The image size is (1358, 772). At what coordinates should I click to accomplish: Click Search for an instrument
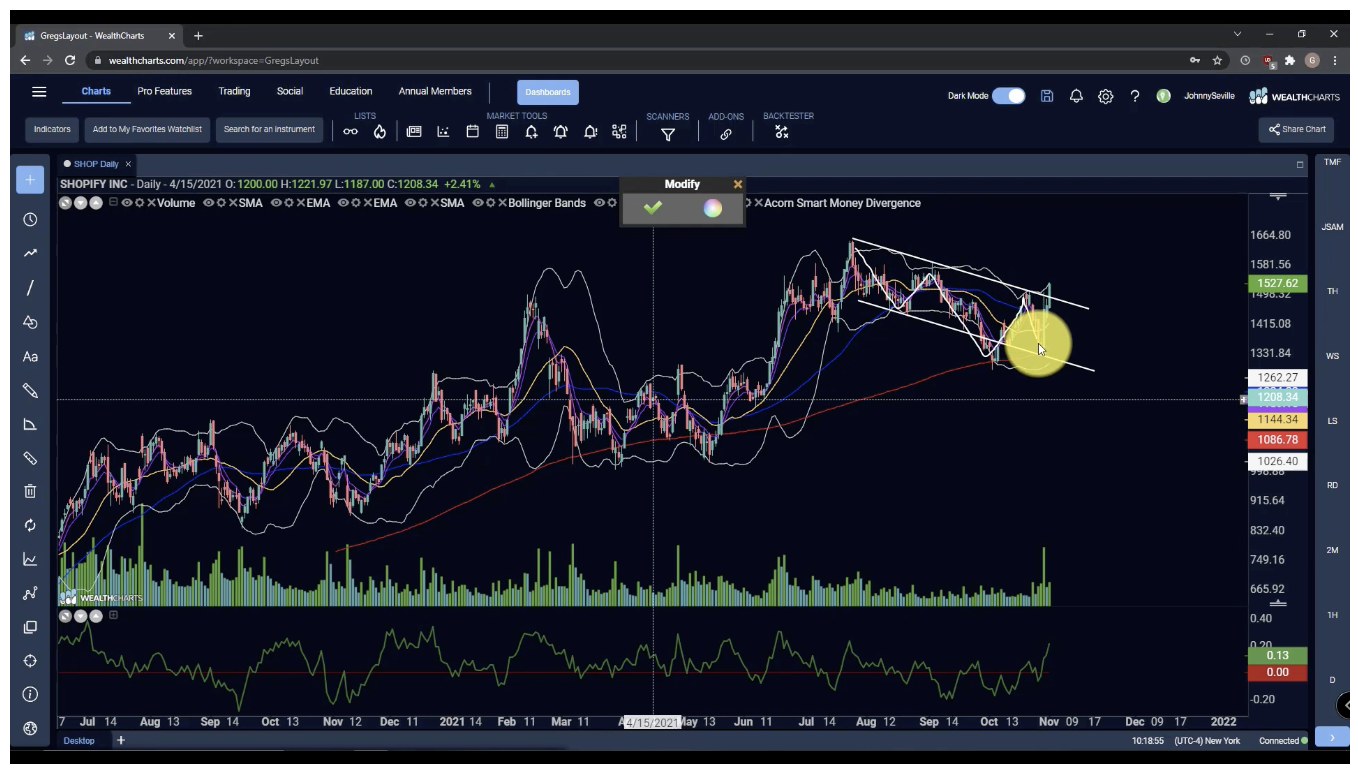[269, 129]
